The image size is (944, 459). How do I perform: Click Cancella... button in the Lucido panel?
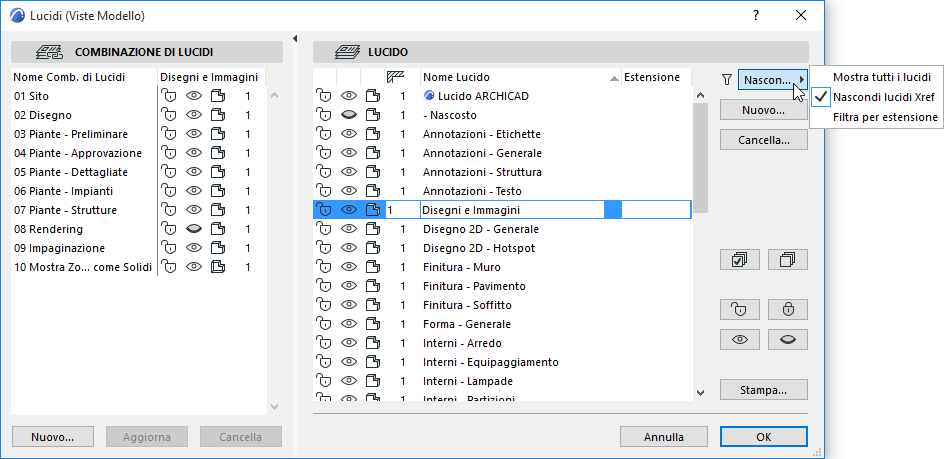tap(763, 140)
